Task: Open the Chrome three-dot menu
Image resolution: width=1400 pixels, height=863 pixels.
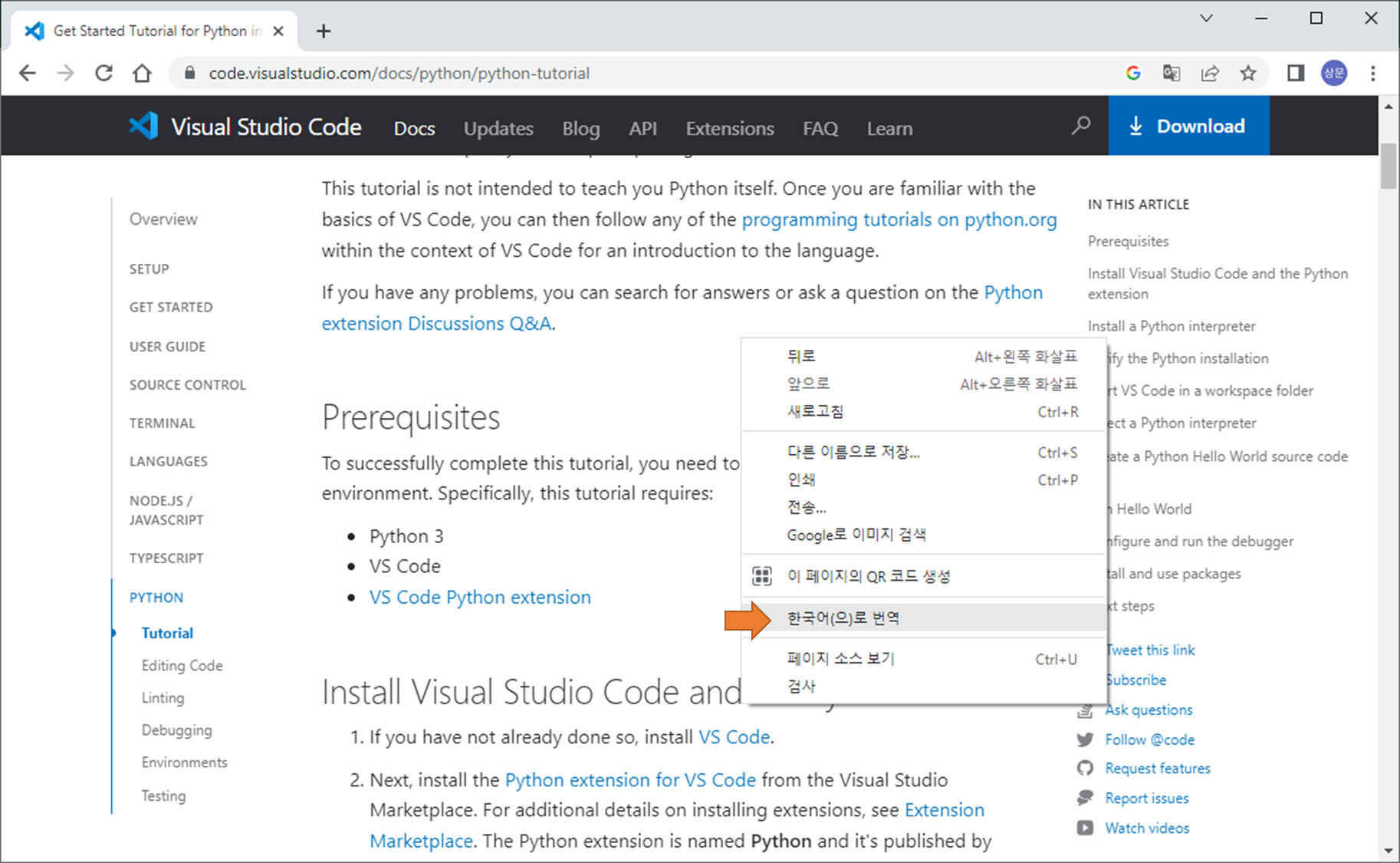Action: point(1373,73)
